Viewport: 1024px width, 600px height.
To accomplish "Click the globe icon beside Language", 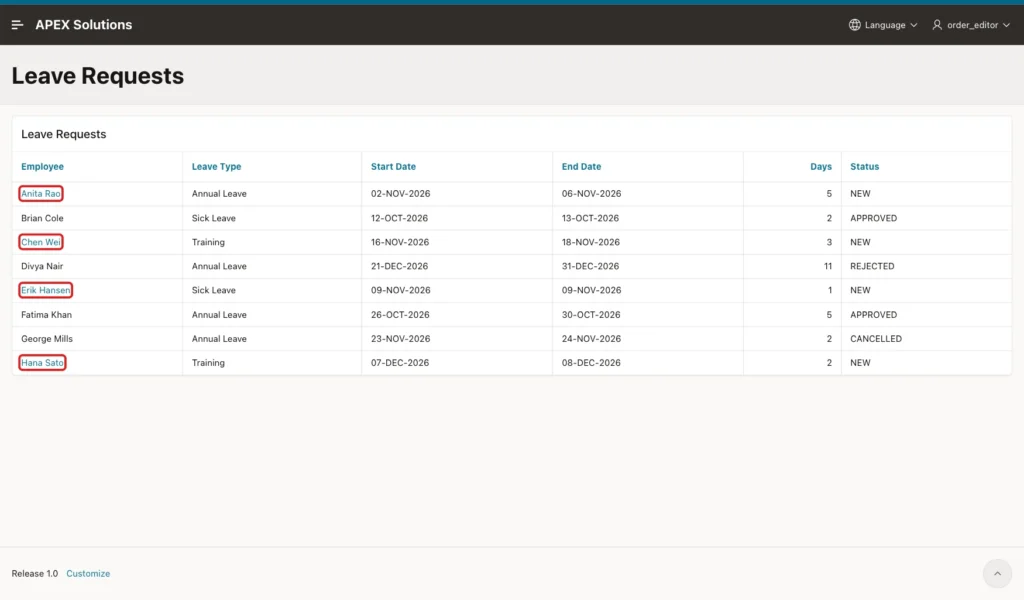I will [x=854, y=25].
